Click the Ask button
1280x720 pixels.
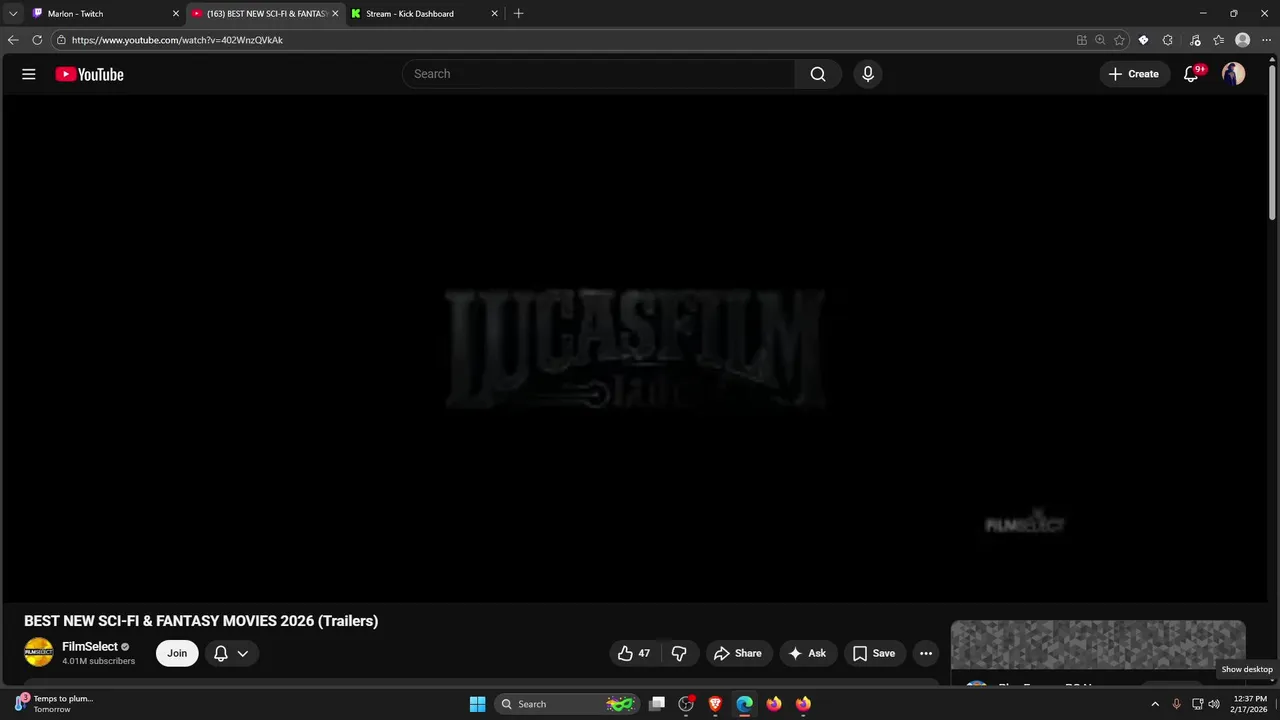(x=808, y=653)
